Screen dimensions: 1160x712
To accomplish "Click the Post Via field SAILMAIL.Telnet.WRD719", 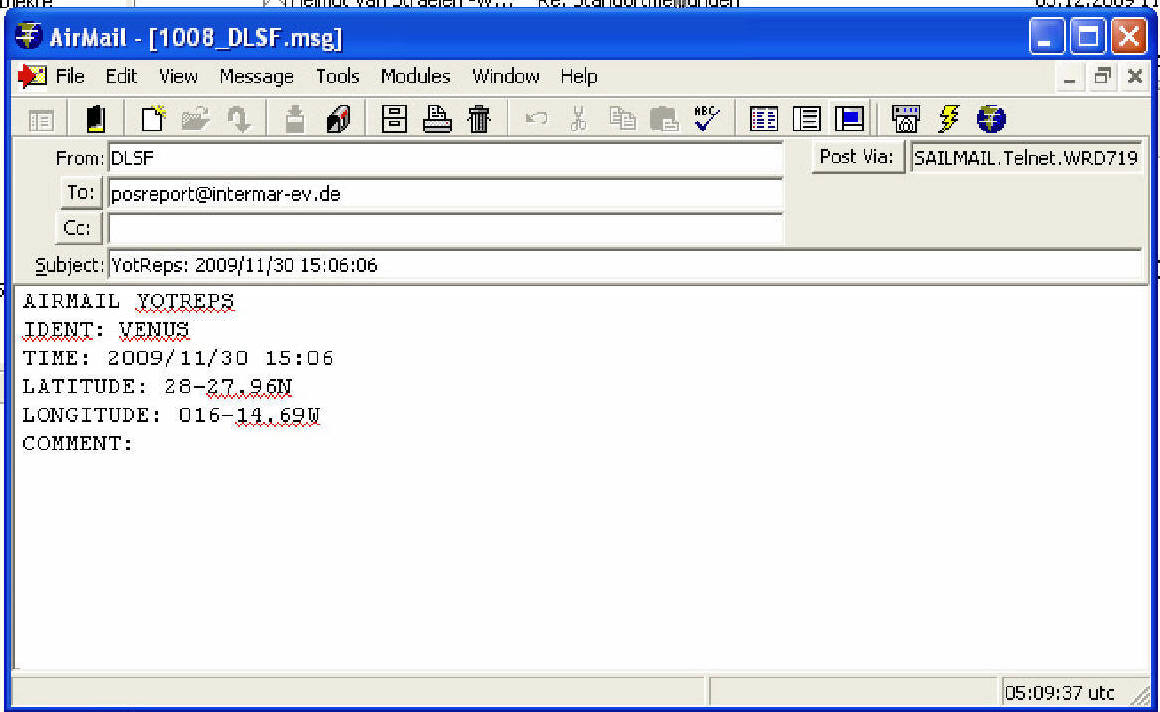I will [x=1025, y=158].
